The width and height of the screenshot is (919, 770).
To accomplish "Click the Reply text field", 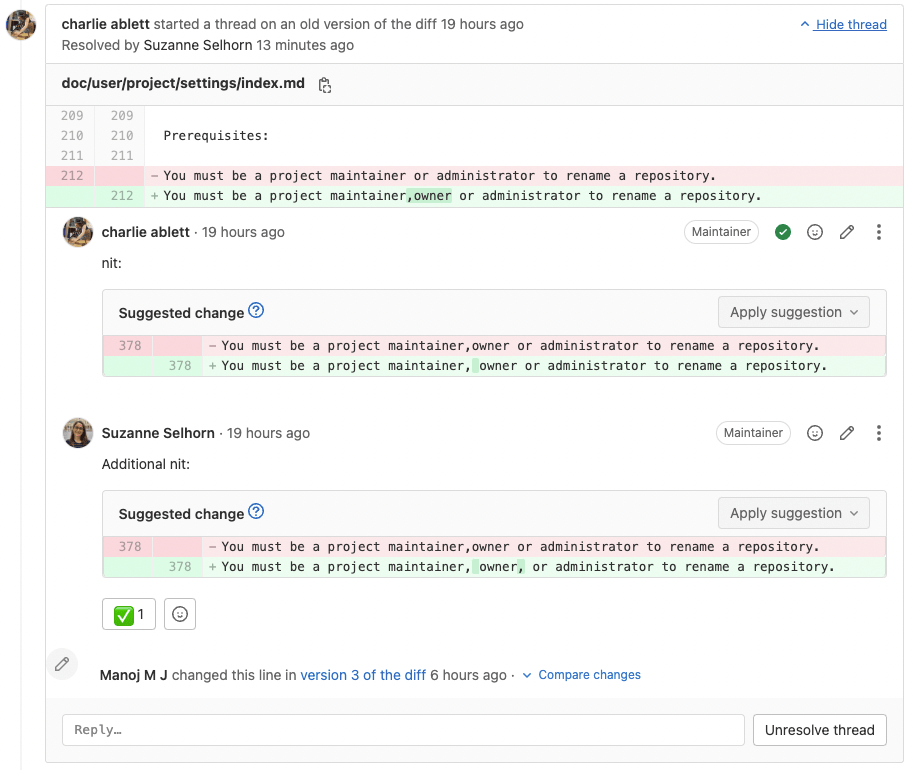I will [x=403, y=730].
